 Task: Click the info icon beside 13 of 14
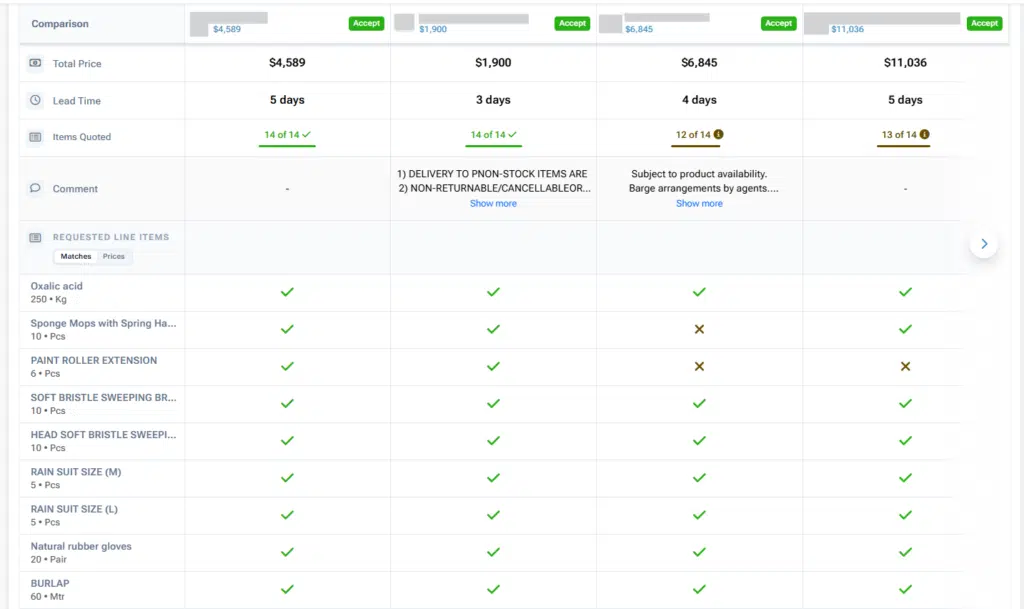(x=924, y=134)
